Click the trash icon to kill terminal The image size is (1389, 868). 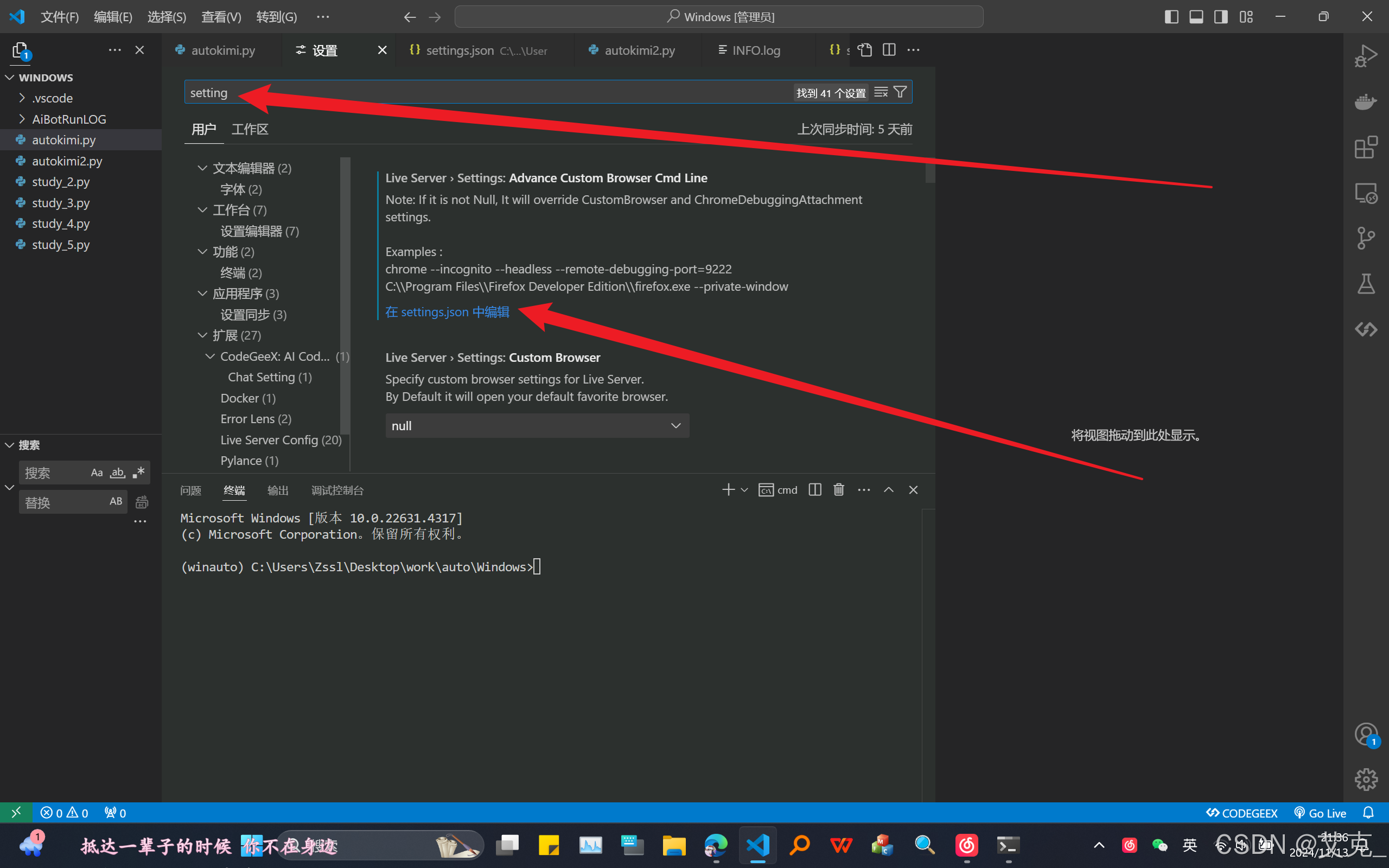[839, 489]
